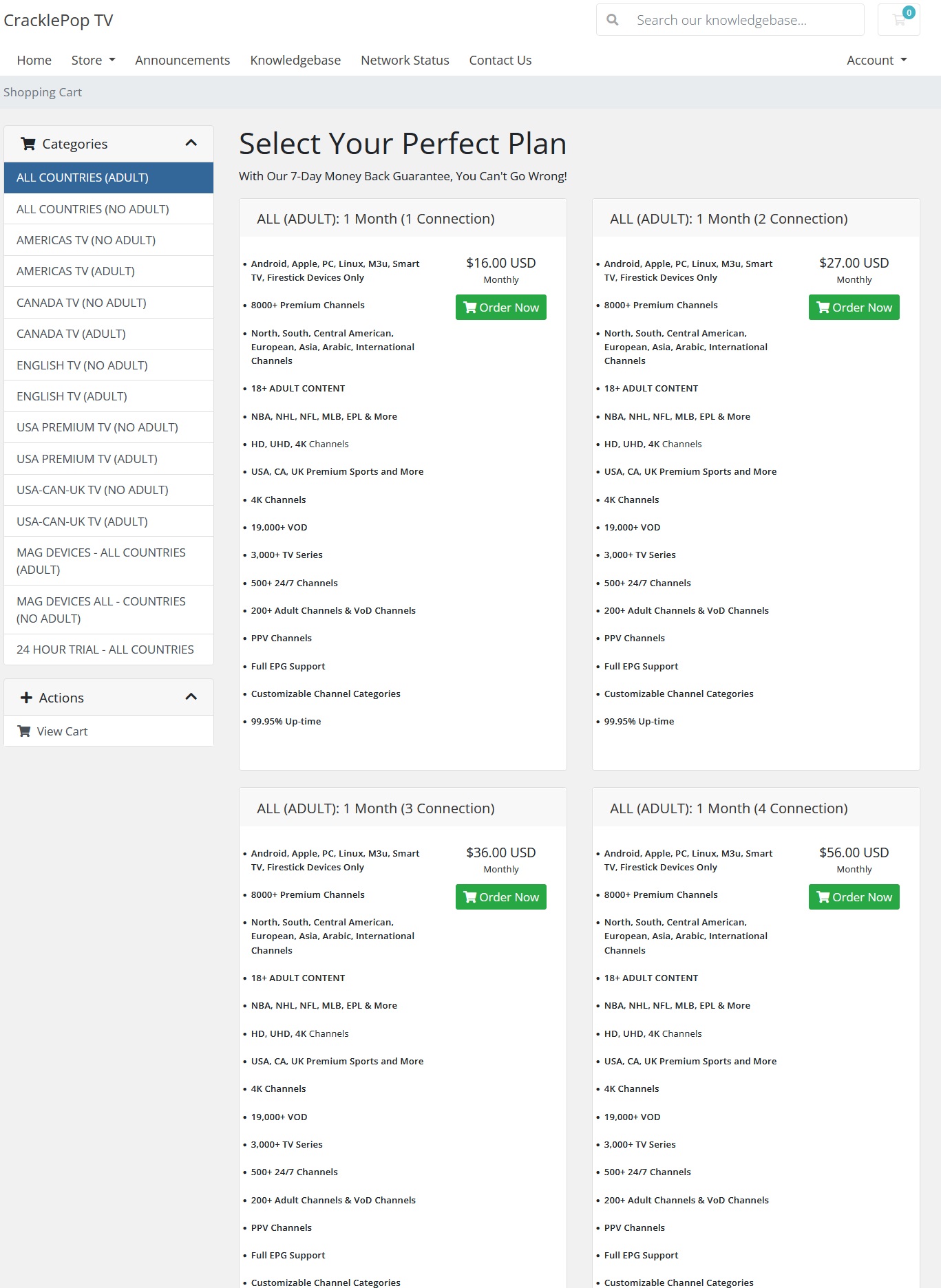Select MAG DEVICES - ALL COUNTRIES (ADULT)

pos(109,561)
